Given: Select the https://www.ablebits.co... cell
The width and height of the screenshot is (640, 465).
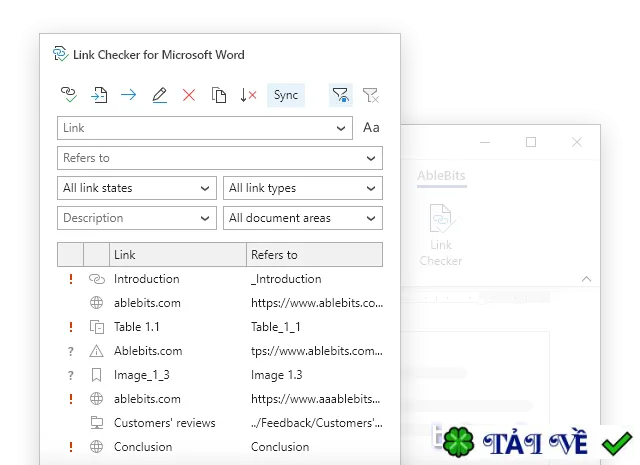Looking at the screenshot, I should point(317,303).
